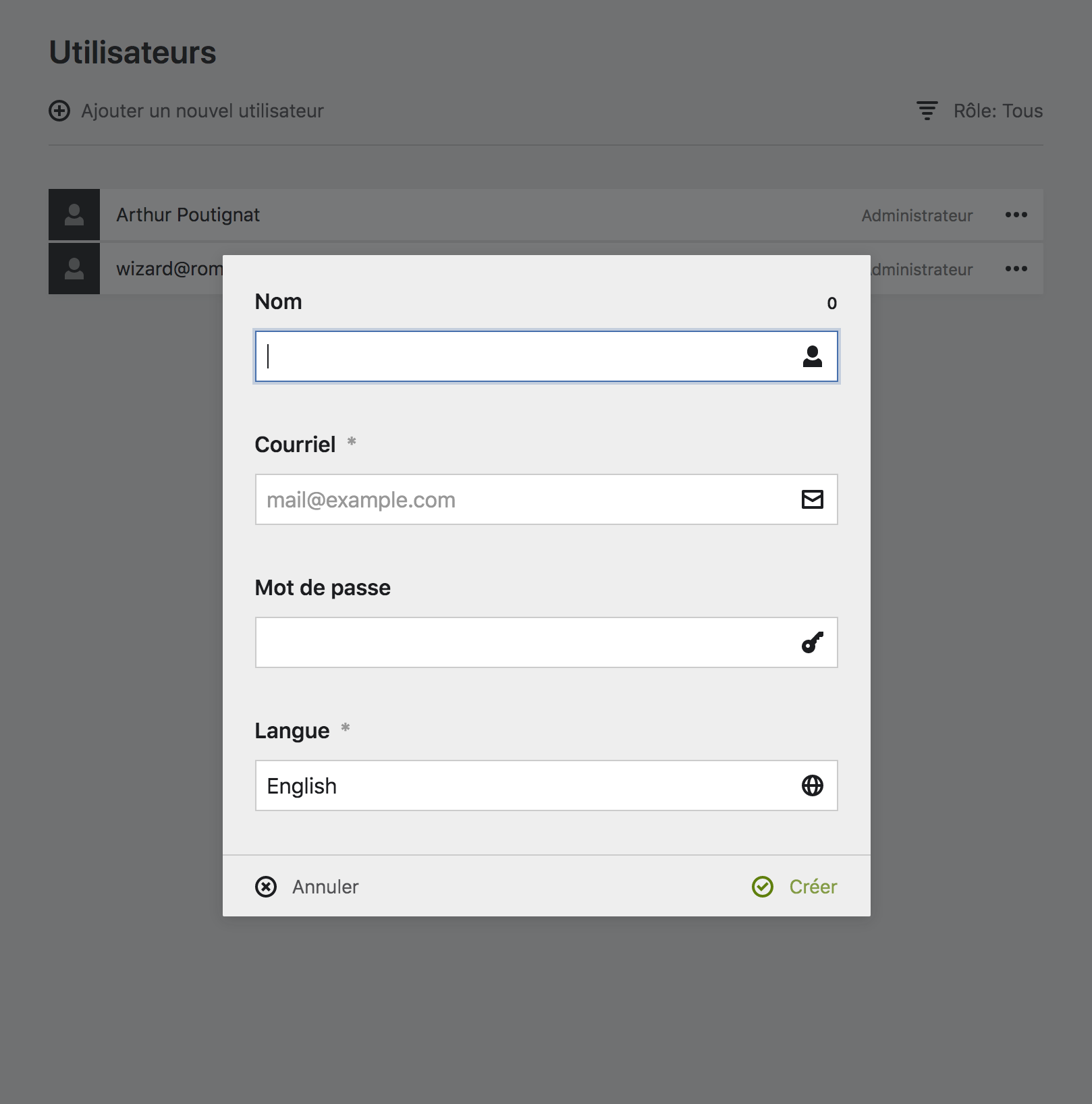This screenshot has width=1092, height=1104.
Task: Click the key icon in password field
Action: [812, 642]
